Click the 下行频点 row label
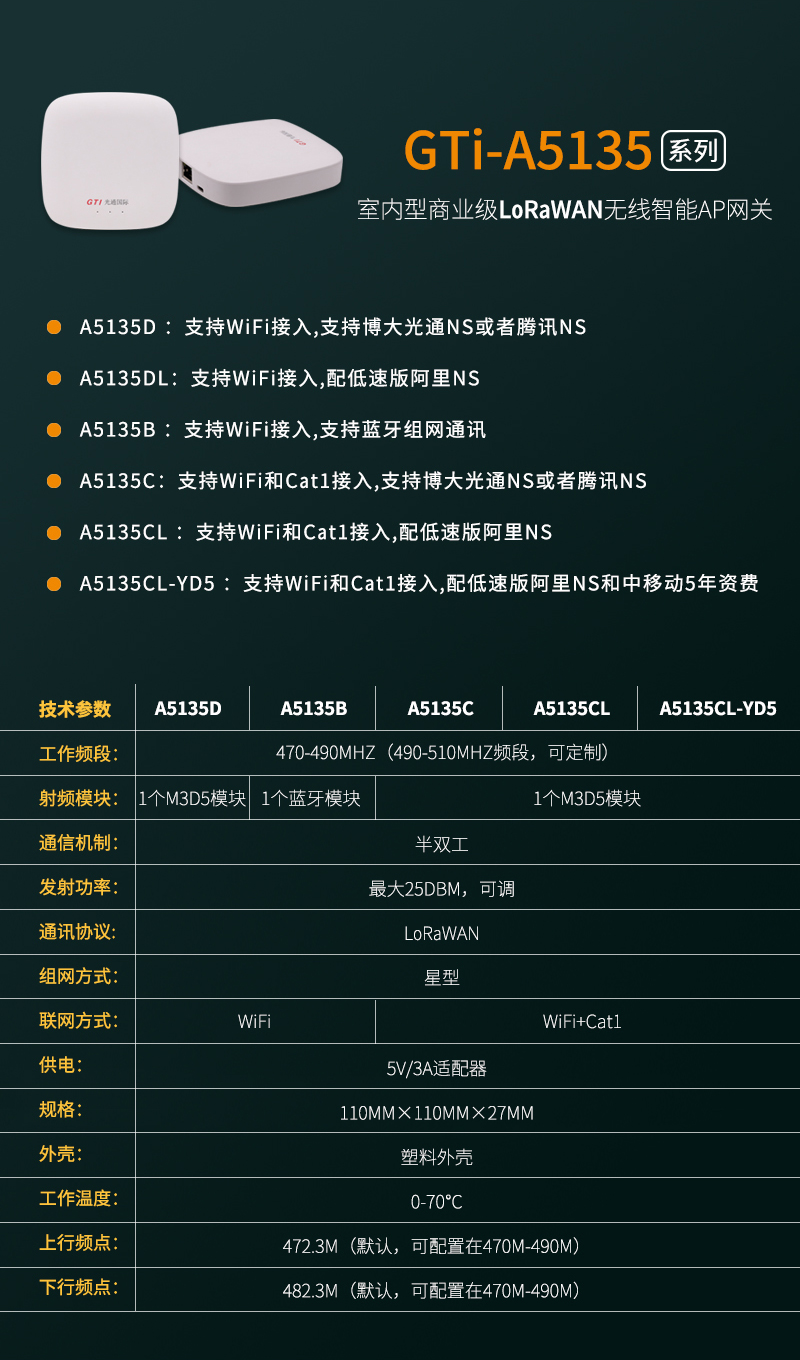The image size is (800, 1360). tap(78, 1287)
